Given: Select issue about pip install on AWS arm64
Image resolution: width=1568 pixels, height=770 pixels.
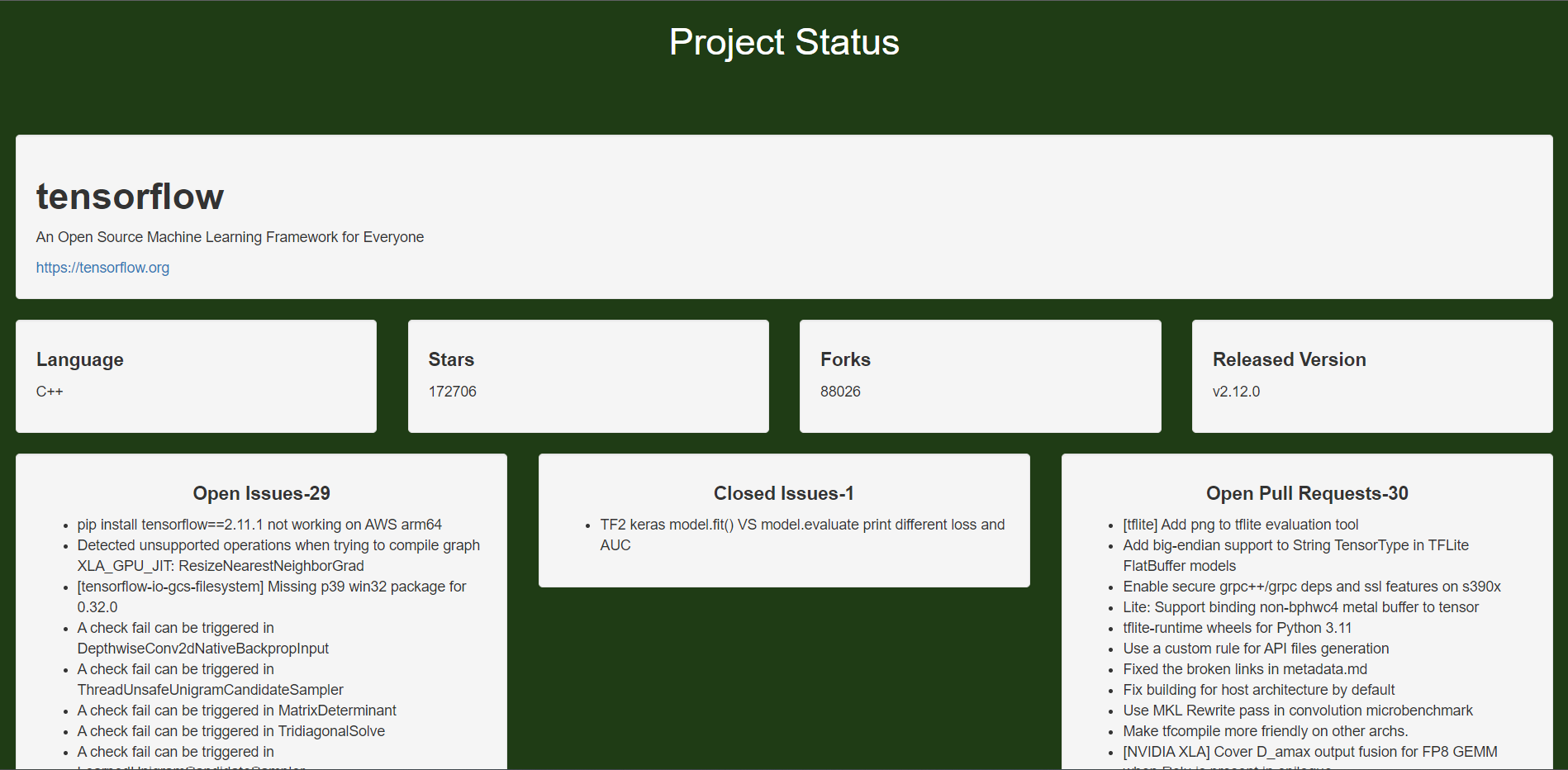Looking at the screenshot, I should [x=259, y=525].
